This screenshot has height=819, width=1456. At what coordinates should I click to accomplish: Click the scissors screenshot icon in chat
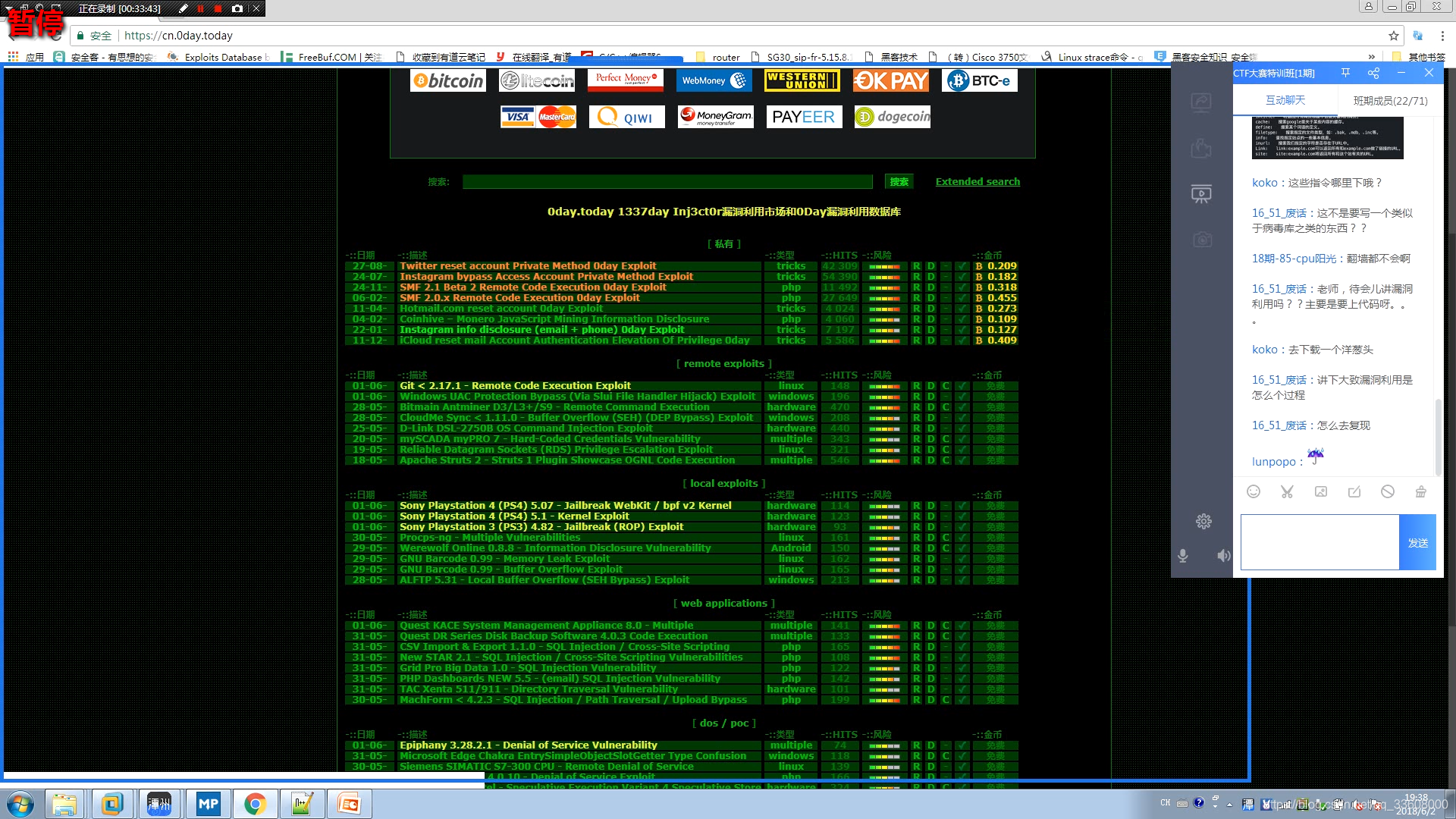coord(1287,491)
